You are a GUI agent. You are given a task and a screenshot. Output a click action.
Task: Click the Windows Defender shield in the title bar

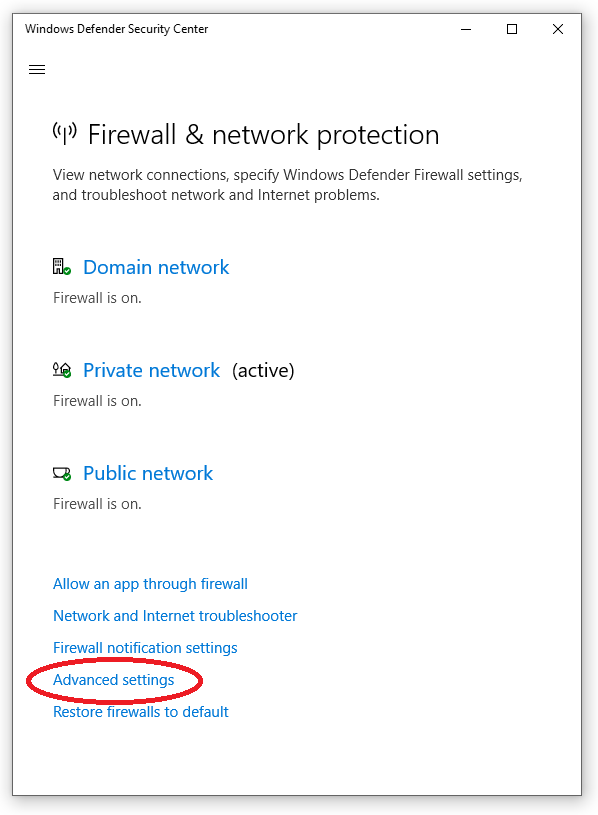28,29
